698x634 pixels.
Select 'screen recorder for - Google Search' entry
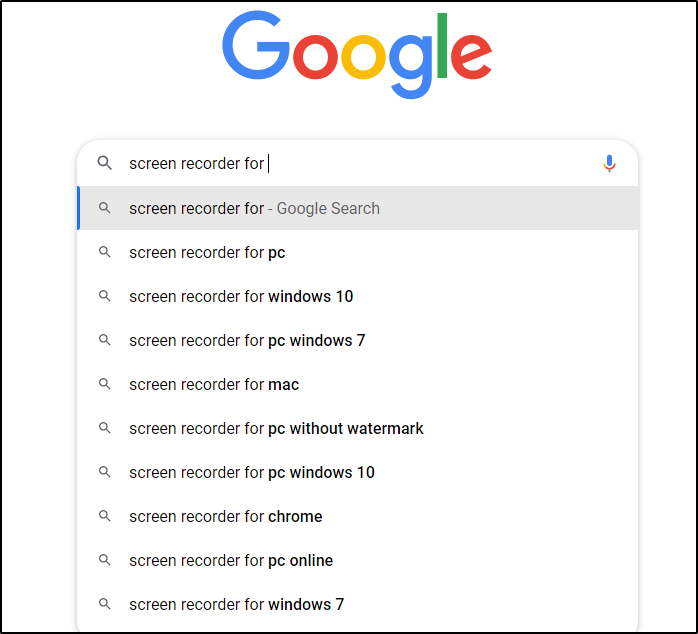pyautogui.click(x=254, y=208)
